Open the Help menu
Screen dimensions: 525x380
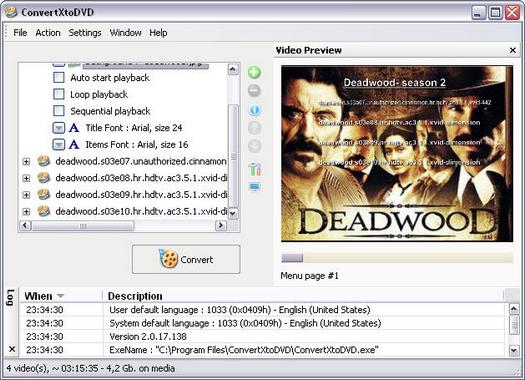coord(158,33)
